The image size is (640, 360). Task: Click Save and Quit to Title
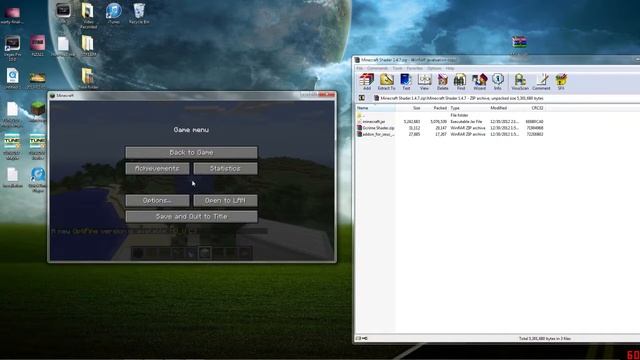(191, 216)
